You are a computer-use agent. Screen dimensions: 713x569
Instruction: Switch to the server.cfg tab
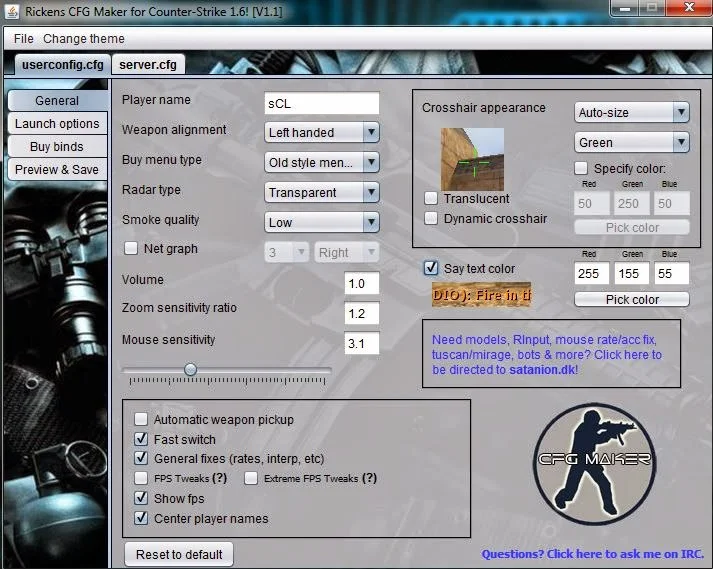tap(148, 65)
